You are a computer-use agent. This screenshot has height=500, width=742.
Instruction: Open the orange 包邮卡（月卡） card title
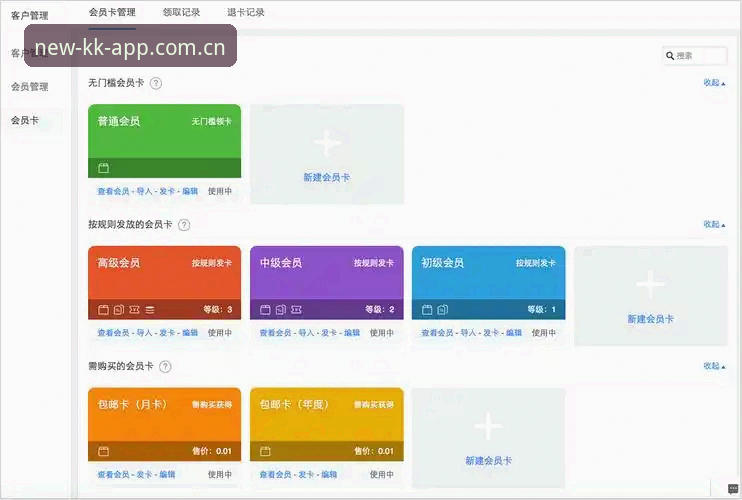click(x=132, y=405)
